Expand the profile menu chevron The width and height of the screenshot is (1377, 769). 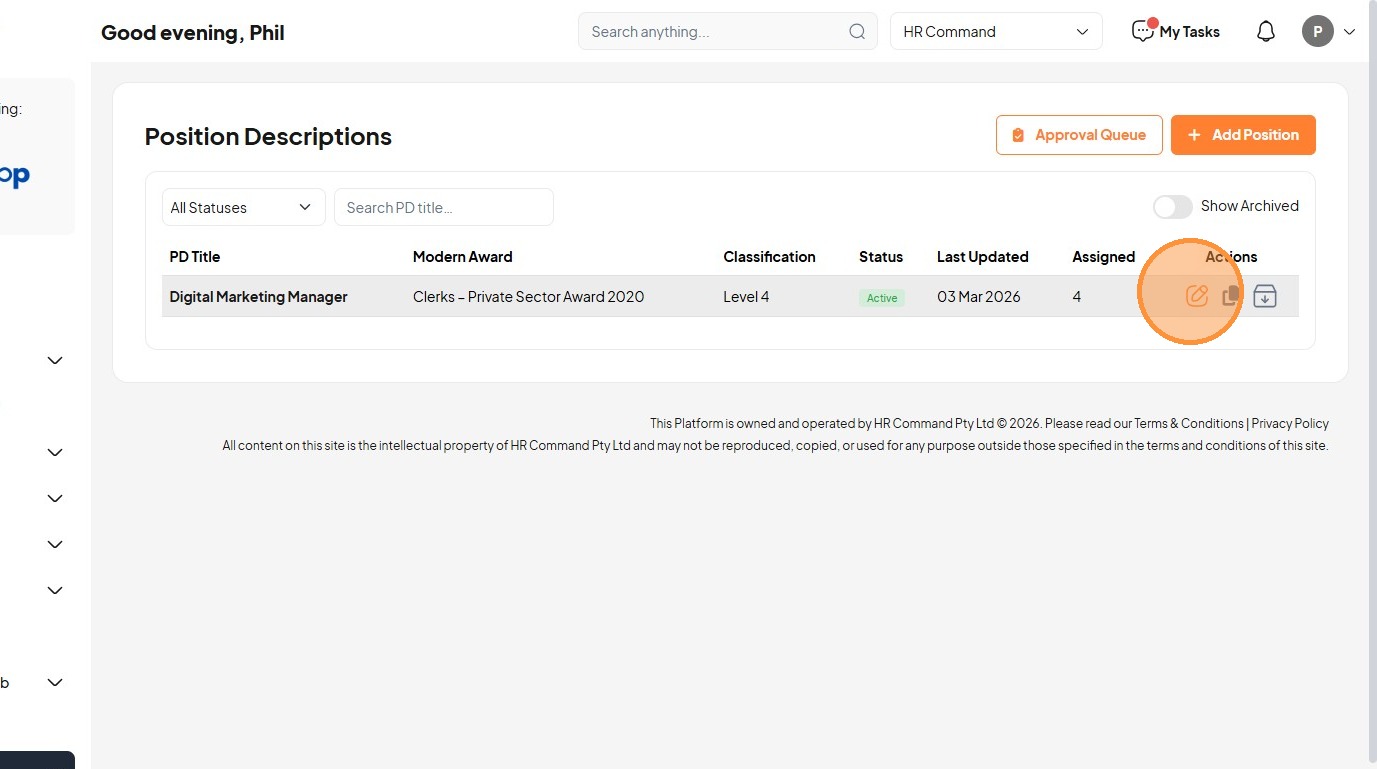1349,32
